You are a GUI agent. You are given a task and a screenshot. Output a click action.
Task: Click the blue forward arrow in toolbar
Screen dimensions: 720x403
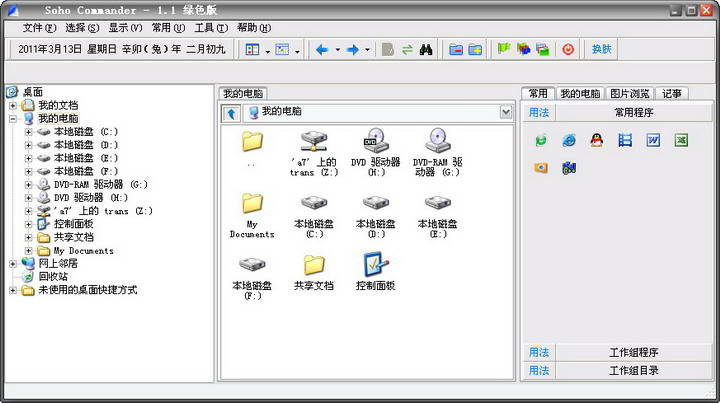[353, 50]
